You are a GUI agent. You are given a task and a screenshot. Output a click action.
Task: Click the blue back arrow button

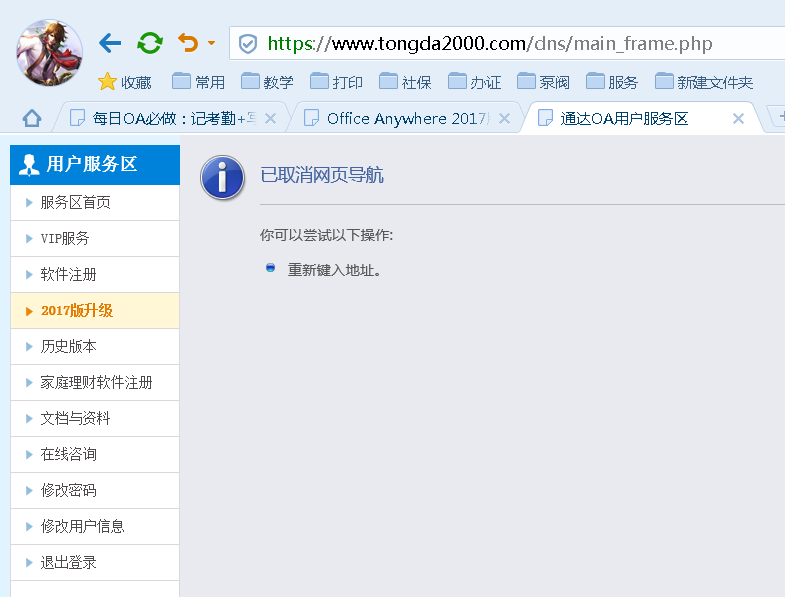point(110,43)
